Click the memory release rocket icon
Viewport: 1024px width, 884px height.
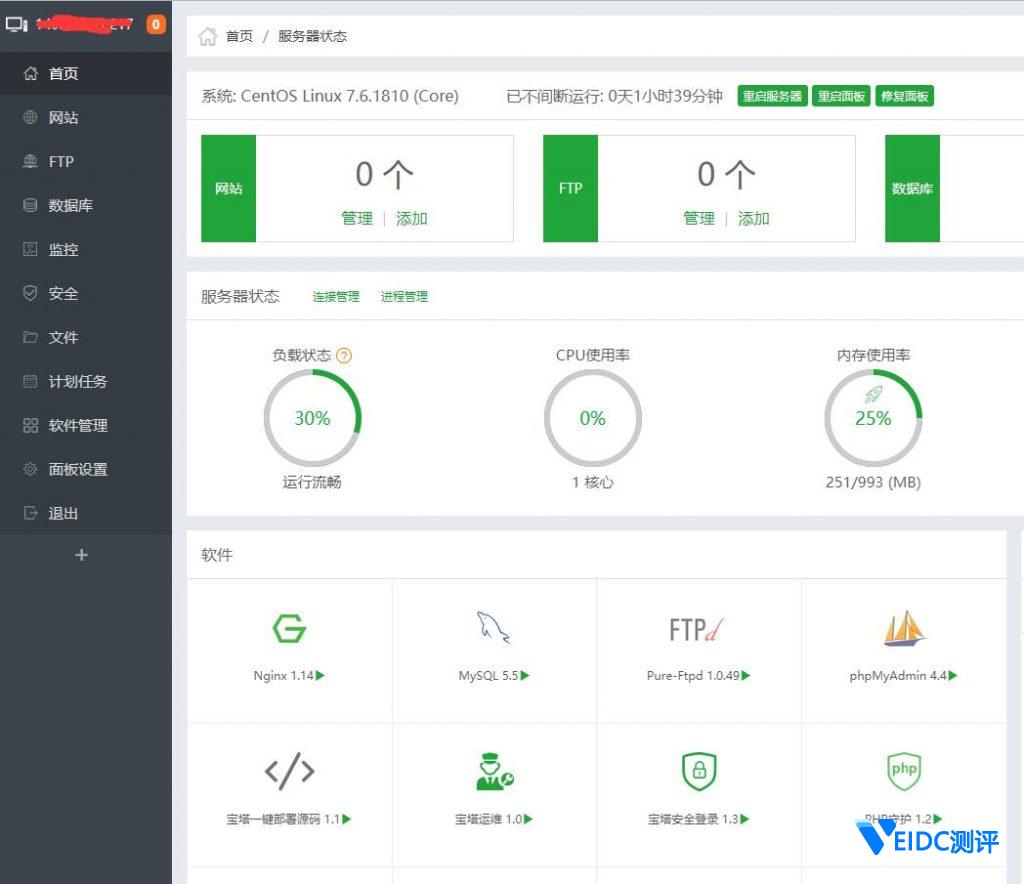(x=873, y=395)
